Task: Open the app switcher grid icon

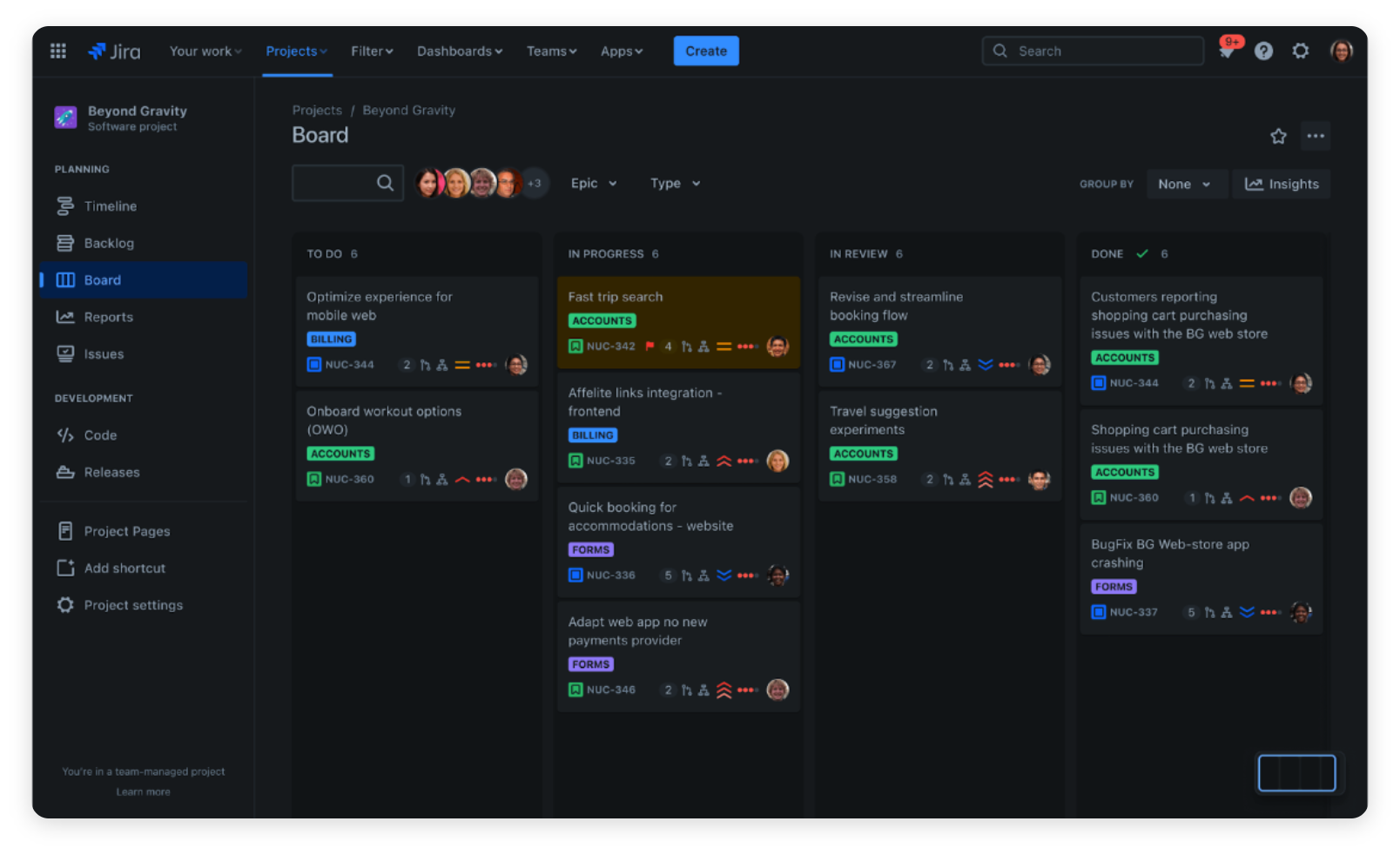Action: [x=58, y=50]
